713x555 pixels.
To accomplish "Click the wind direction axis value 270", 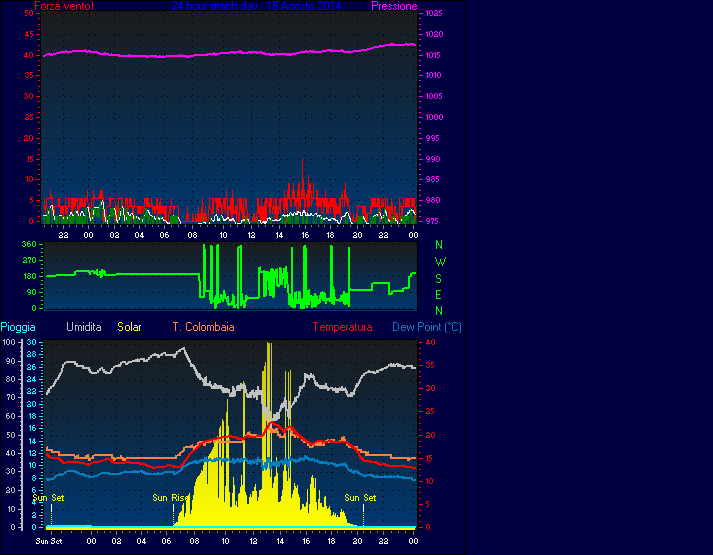I will [x=29, y=260].
